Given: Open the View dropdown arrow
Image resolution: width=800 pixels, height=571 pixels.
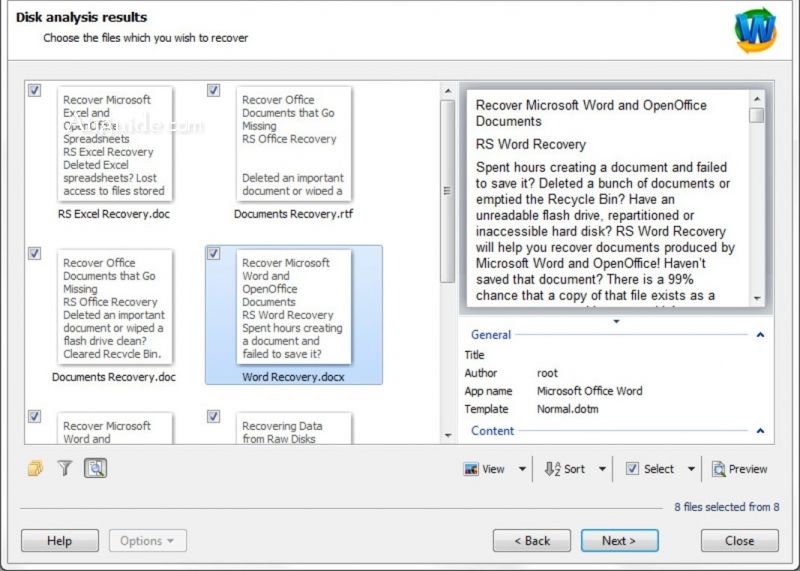Looking at the screenshot, I should pos(522,469).
